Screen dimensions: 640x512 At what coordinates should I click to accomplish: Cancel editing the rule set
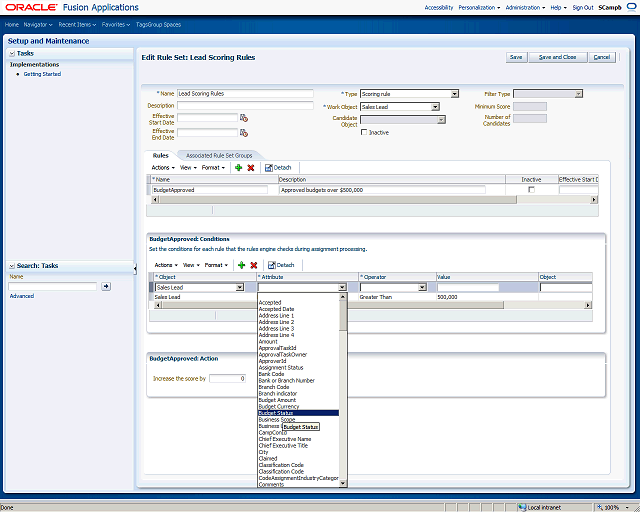click(602, 57)
